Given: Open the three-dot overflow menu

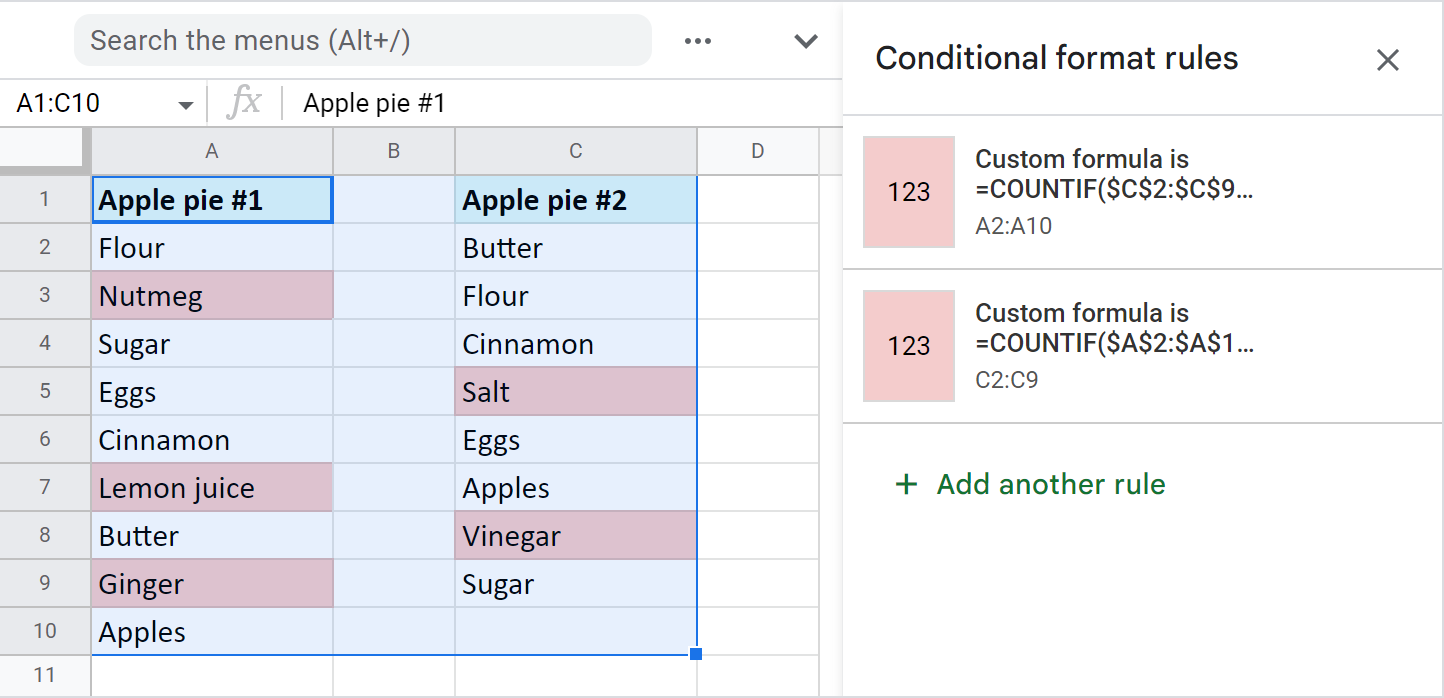Looking at the screenshot, I should pos(698,40).
